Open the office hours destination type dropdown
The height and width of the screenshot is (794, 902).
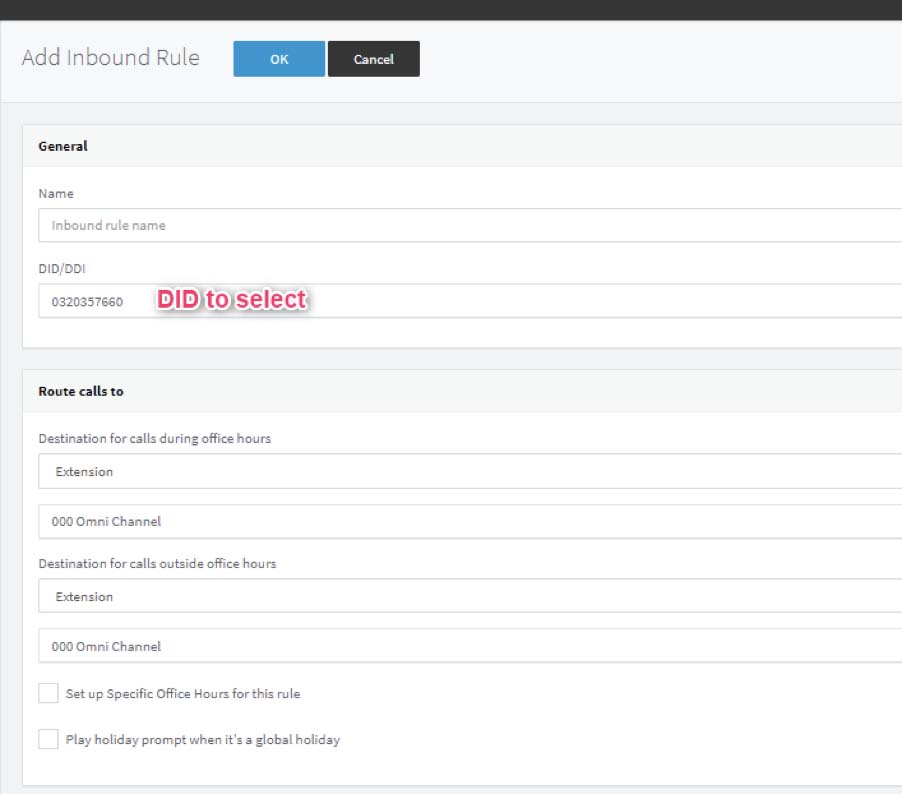(470, 471)
